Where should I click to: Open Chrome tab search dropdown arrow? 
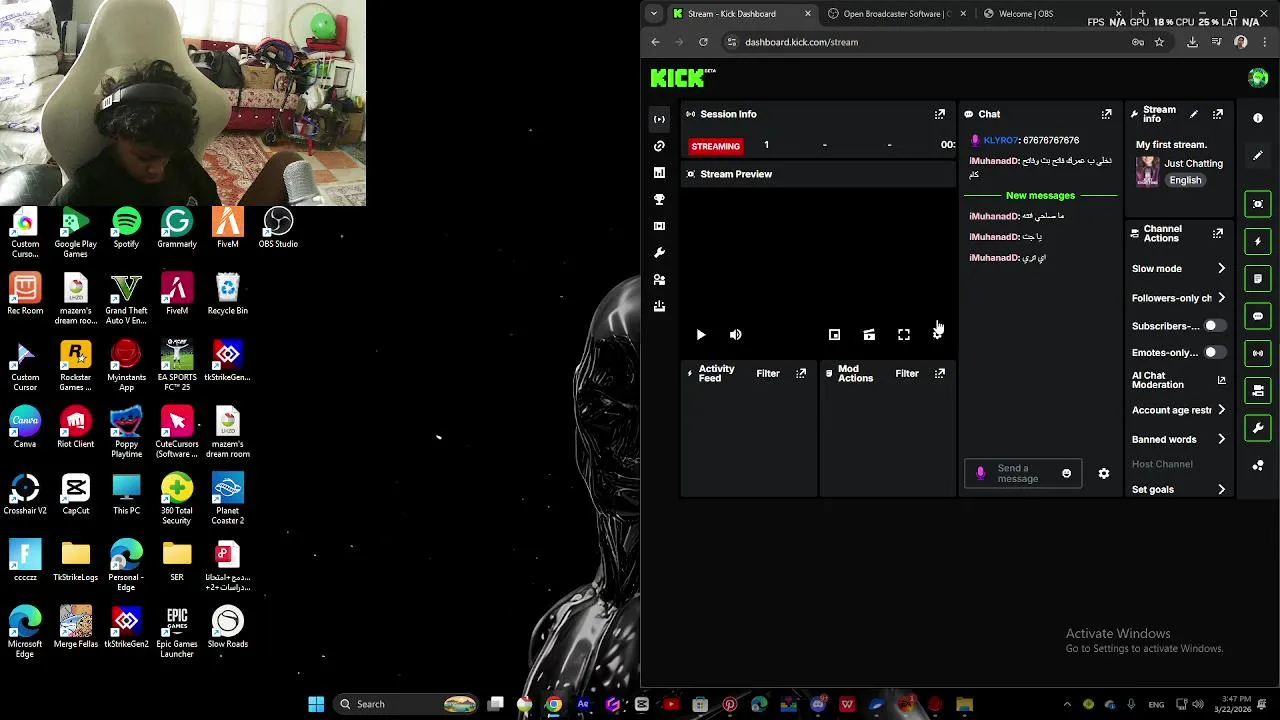653,14
